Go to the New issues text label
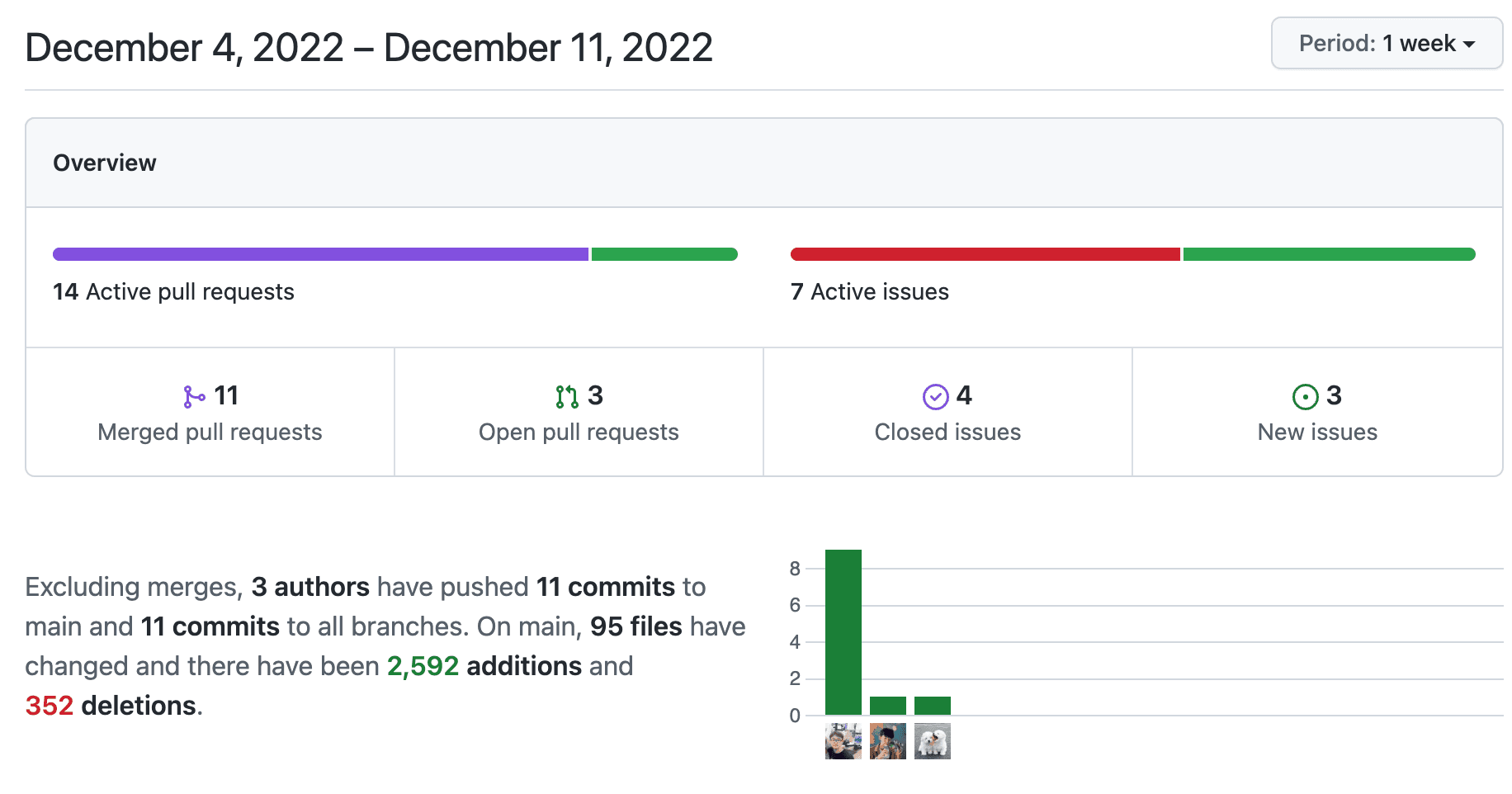The image size is (1512, 794). tap(1317, 432)
